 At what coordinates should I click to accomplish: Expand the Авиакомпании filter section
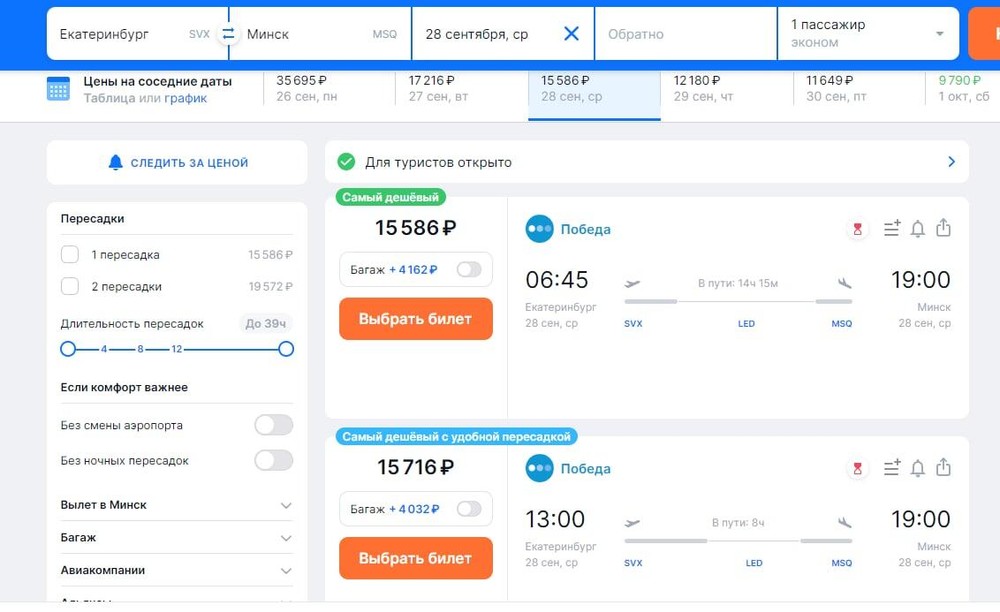tap(177, 571)
